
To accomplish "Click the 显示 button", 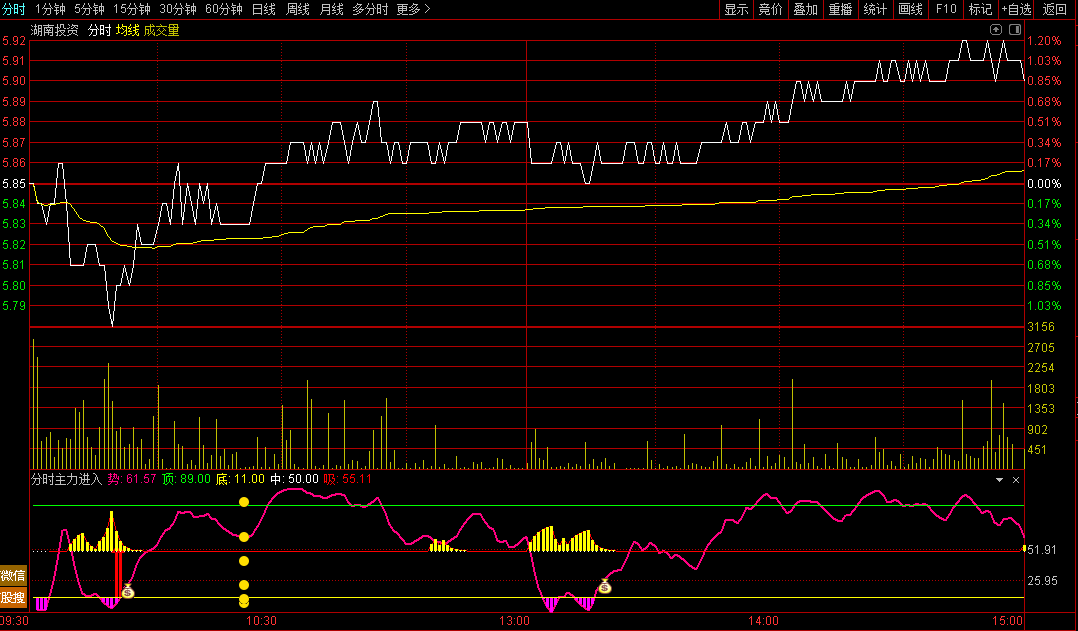I will (x=736, y=9).
